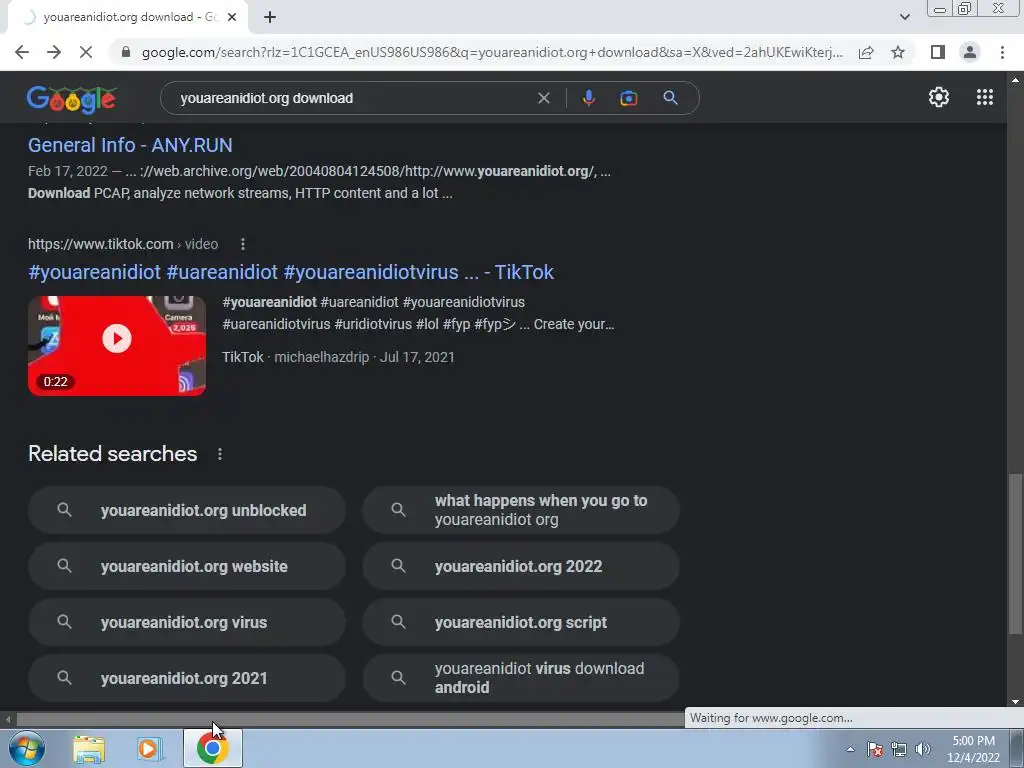Click the Google holiday logo

(x=72, y=99)
